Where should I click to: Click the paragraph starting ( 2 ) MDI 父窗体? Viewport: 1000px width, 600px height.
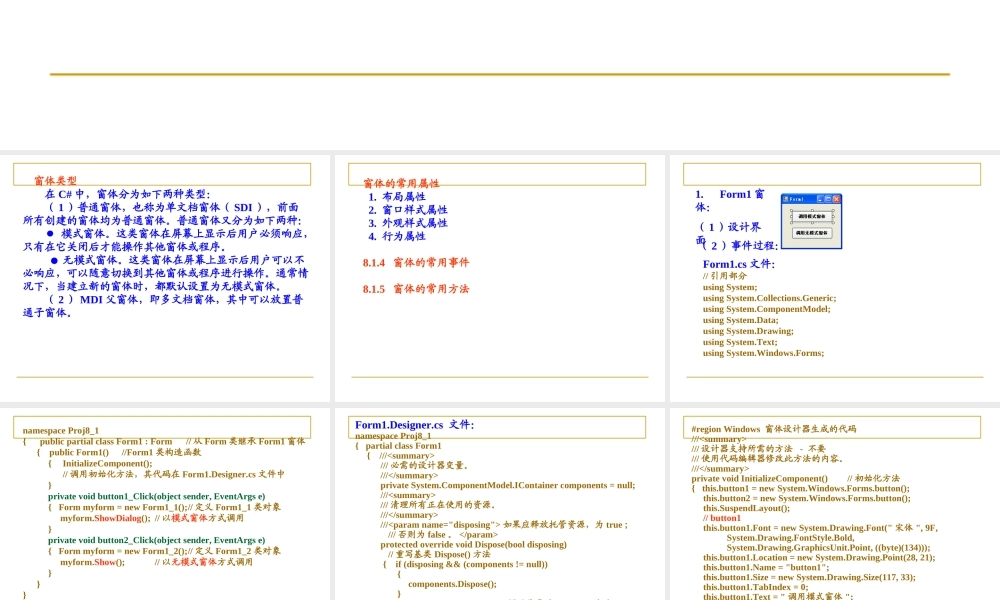(163, 305)
